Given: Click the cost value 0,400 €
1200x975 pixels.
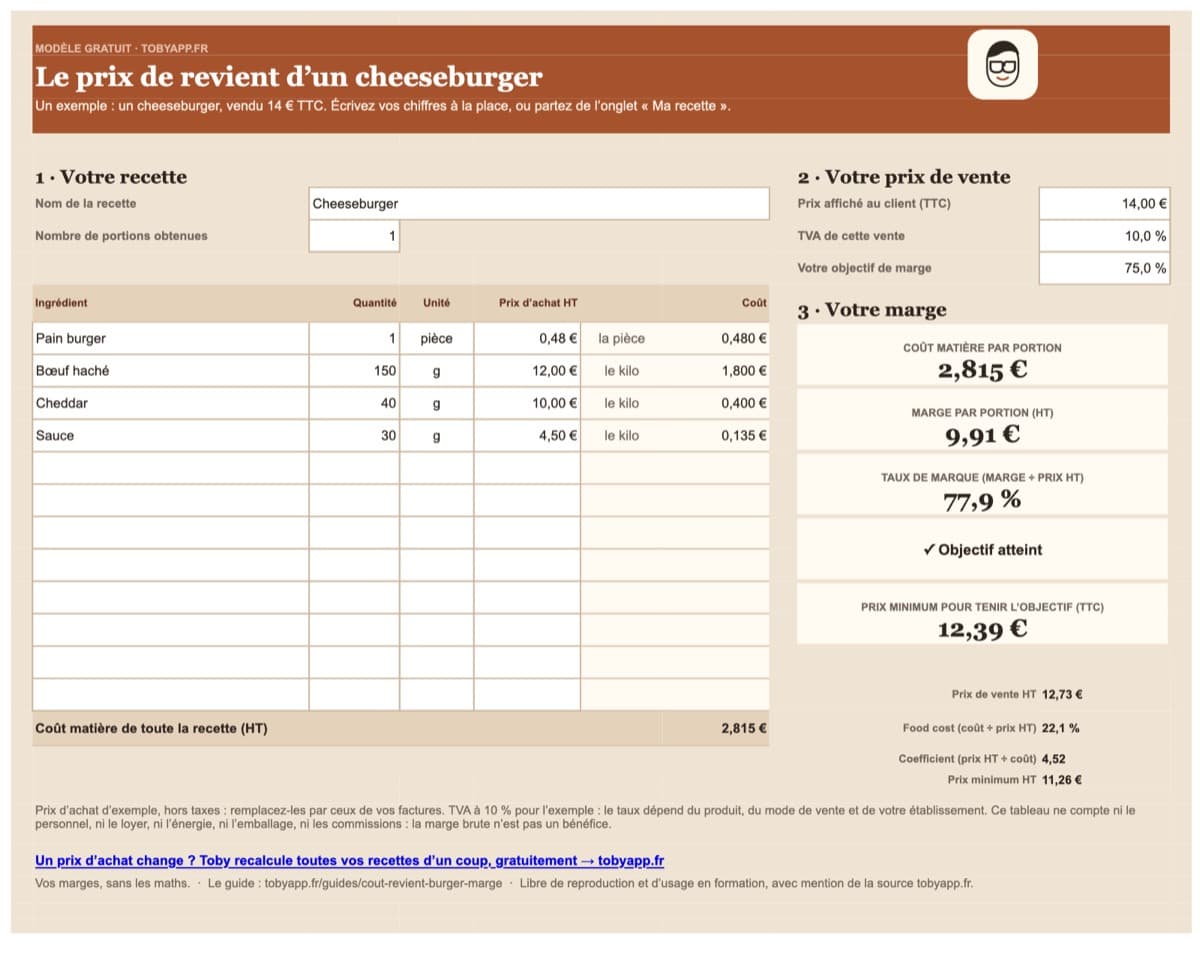Looking at the screenshot, I should [x=744, y=403].
